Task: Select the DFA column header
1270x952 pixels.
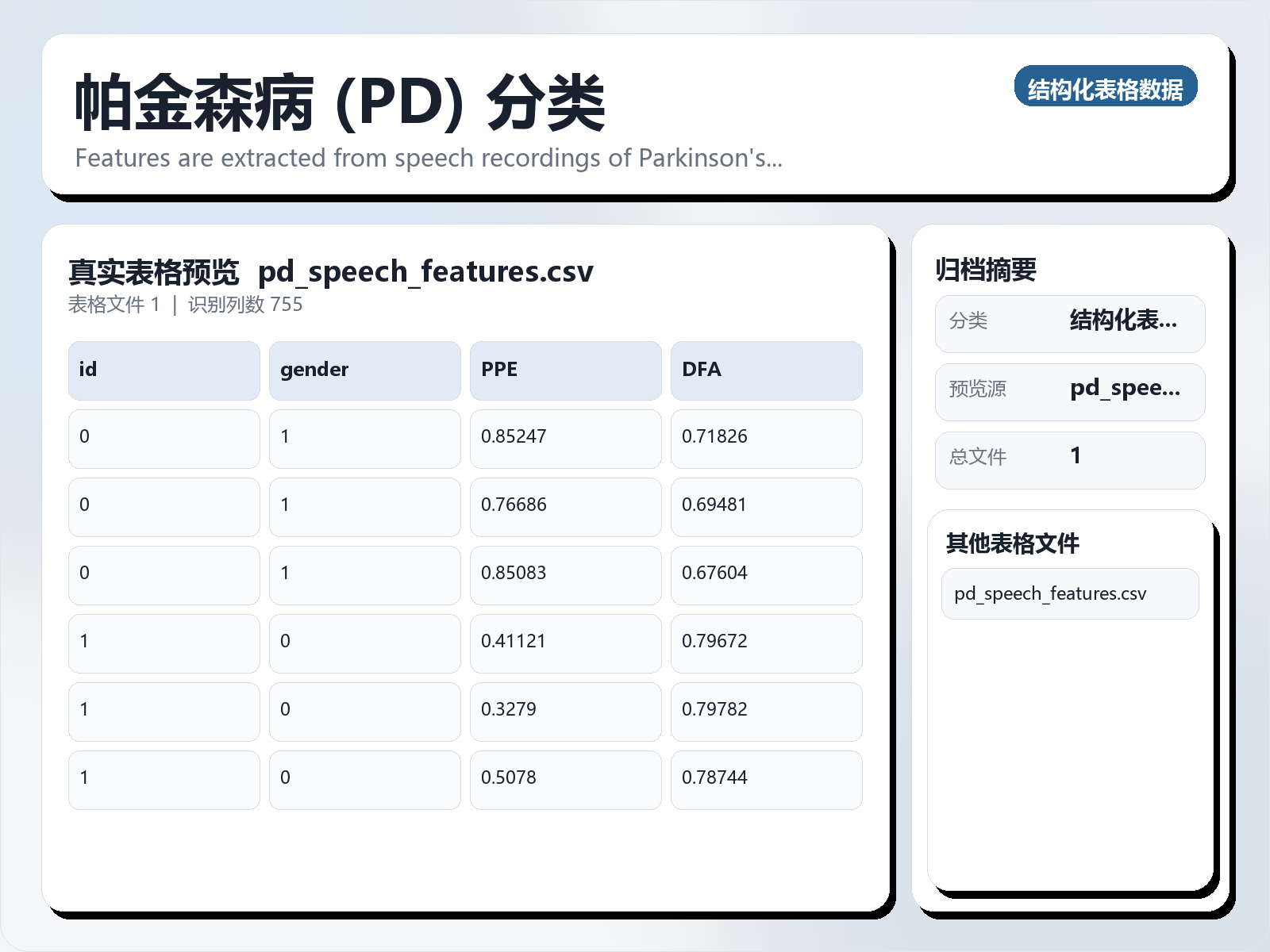Action: [x=766, y=370]
